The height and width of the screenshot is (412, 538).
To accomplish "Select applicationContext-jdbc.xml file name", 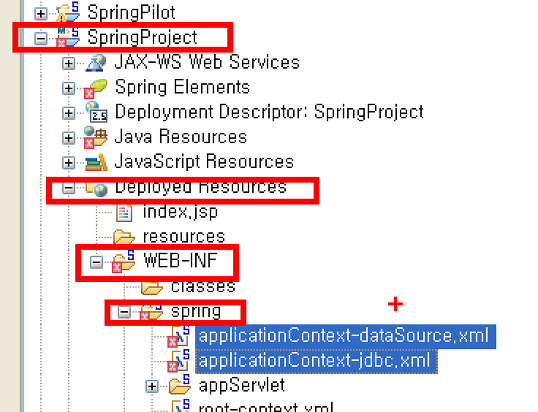I will (315, 361).
